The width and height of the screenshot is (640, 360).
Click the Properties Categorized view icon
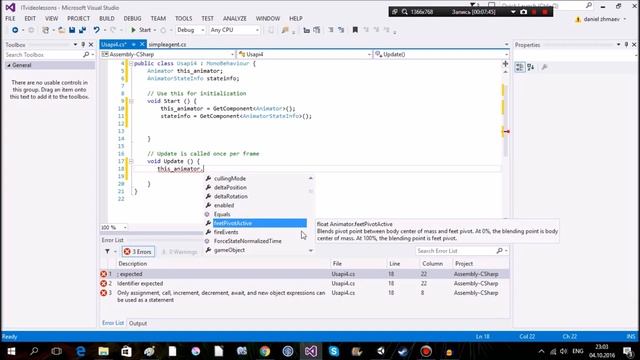tap(520, 67)
